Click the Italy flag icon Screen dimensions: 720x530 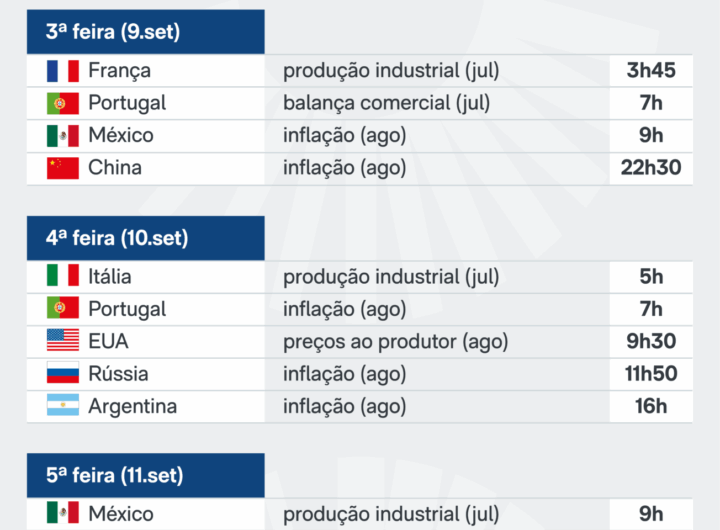[62, 276]
